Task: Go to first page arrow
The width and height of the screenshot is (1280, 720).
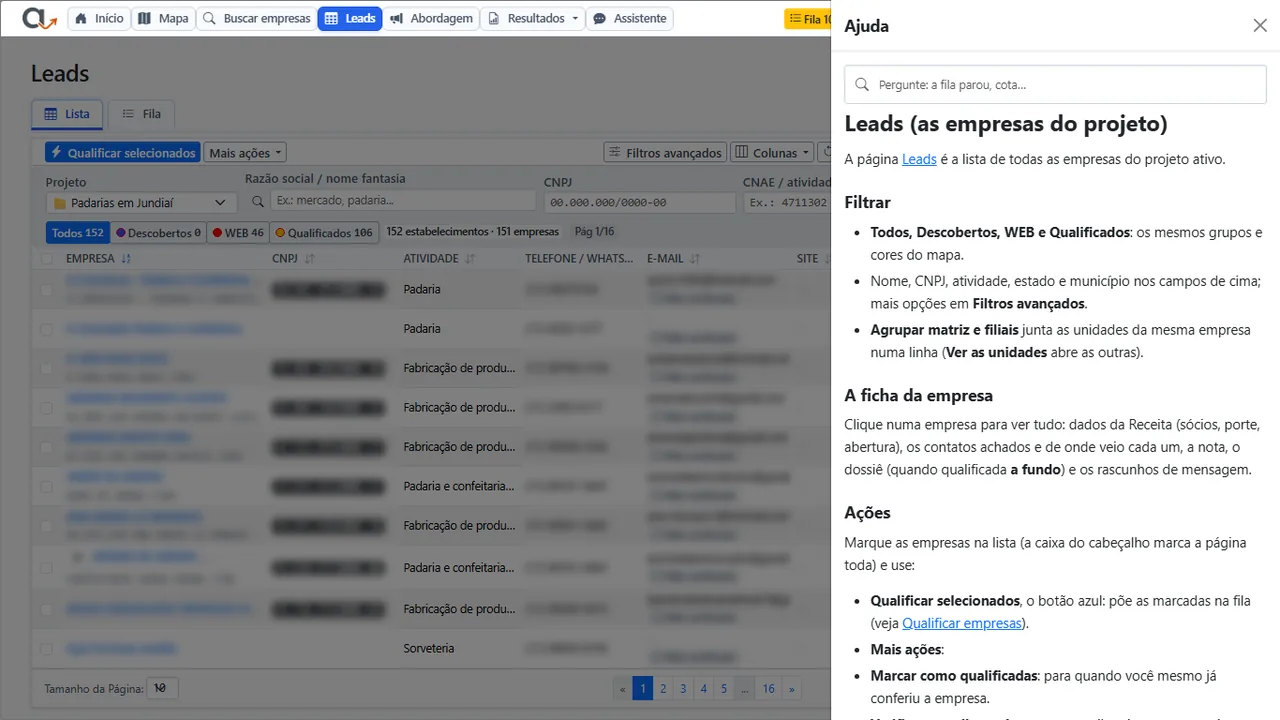Action: [x=622, y=688]
